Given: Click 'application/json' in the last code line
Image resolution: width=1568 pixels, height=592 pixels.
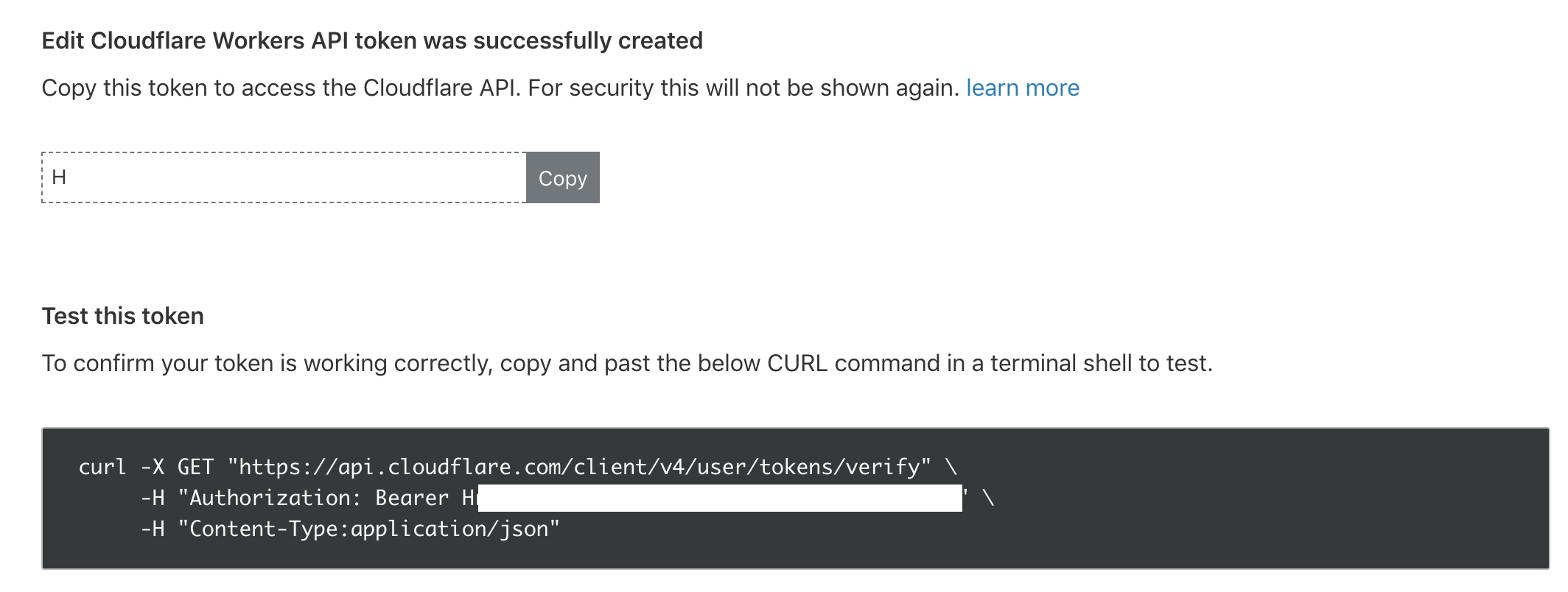Looking at the screenshot, I should pyautogui.click(x=449, y=529).
